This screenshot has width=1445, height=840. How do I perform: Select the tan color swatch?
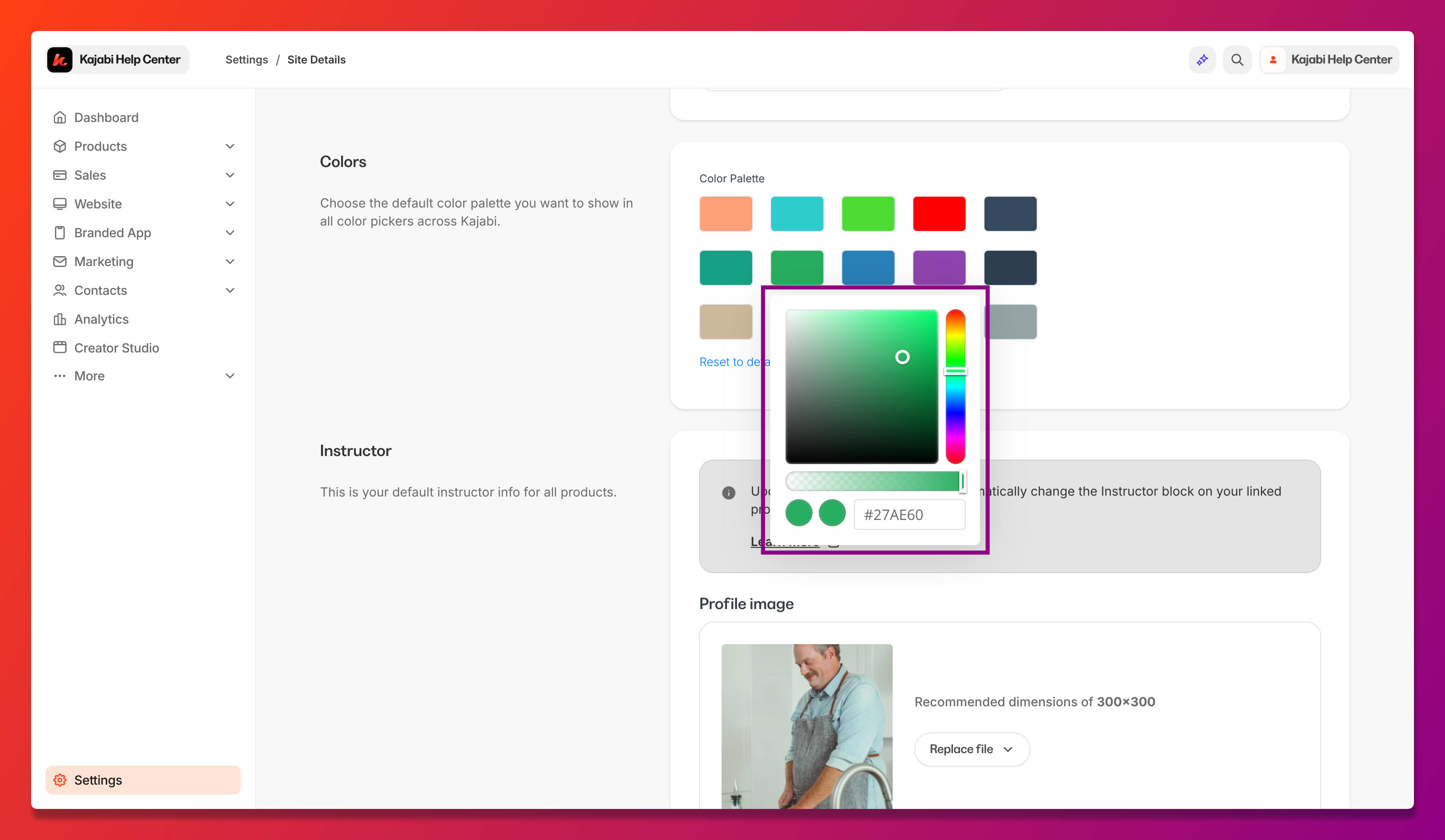point(725,321)
